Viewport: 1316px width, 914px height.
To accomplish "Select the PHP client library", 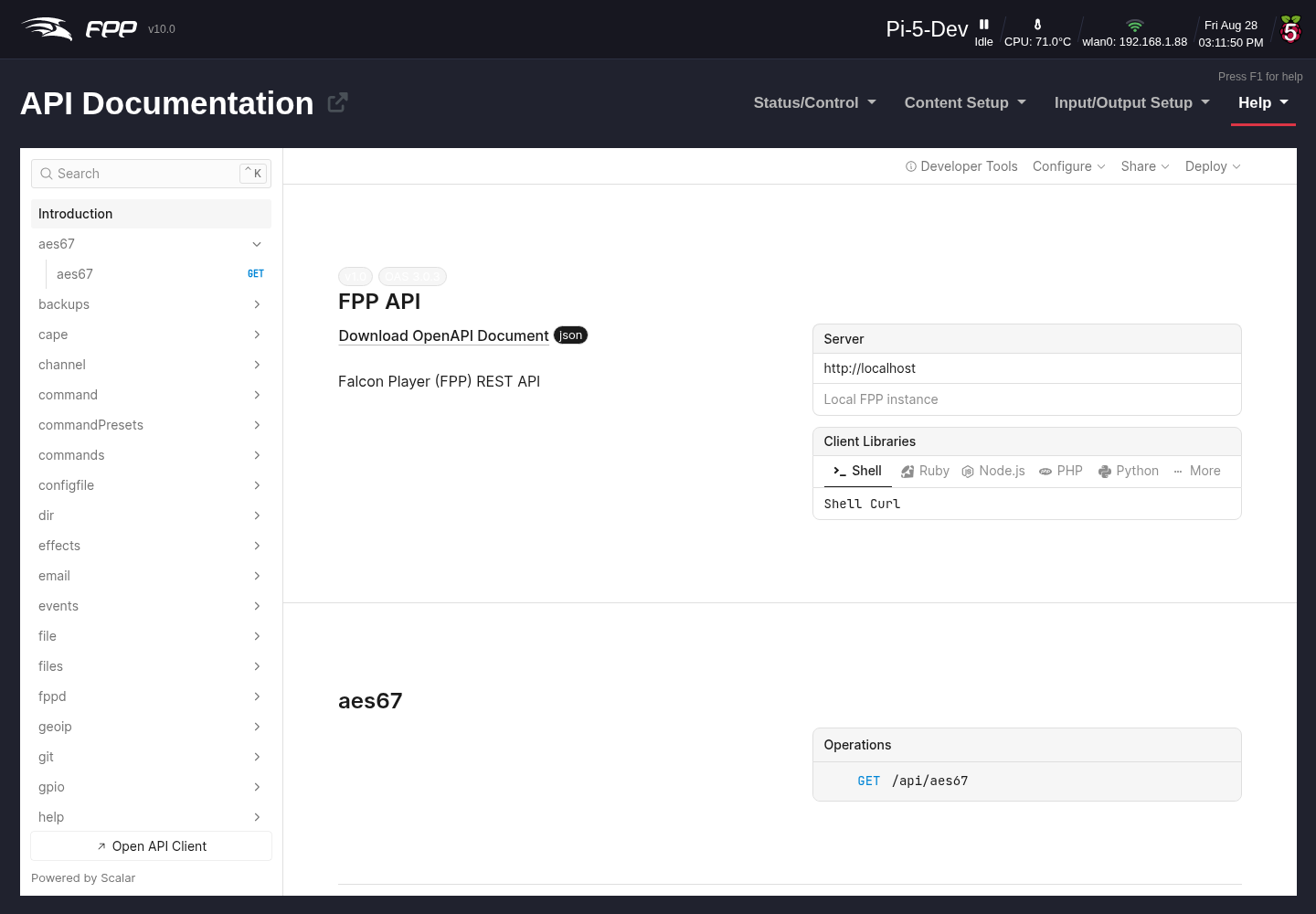I will tap(1060, 471).
